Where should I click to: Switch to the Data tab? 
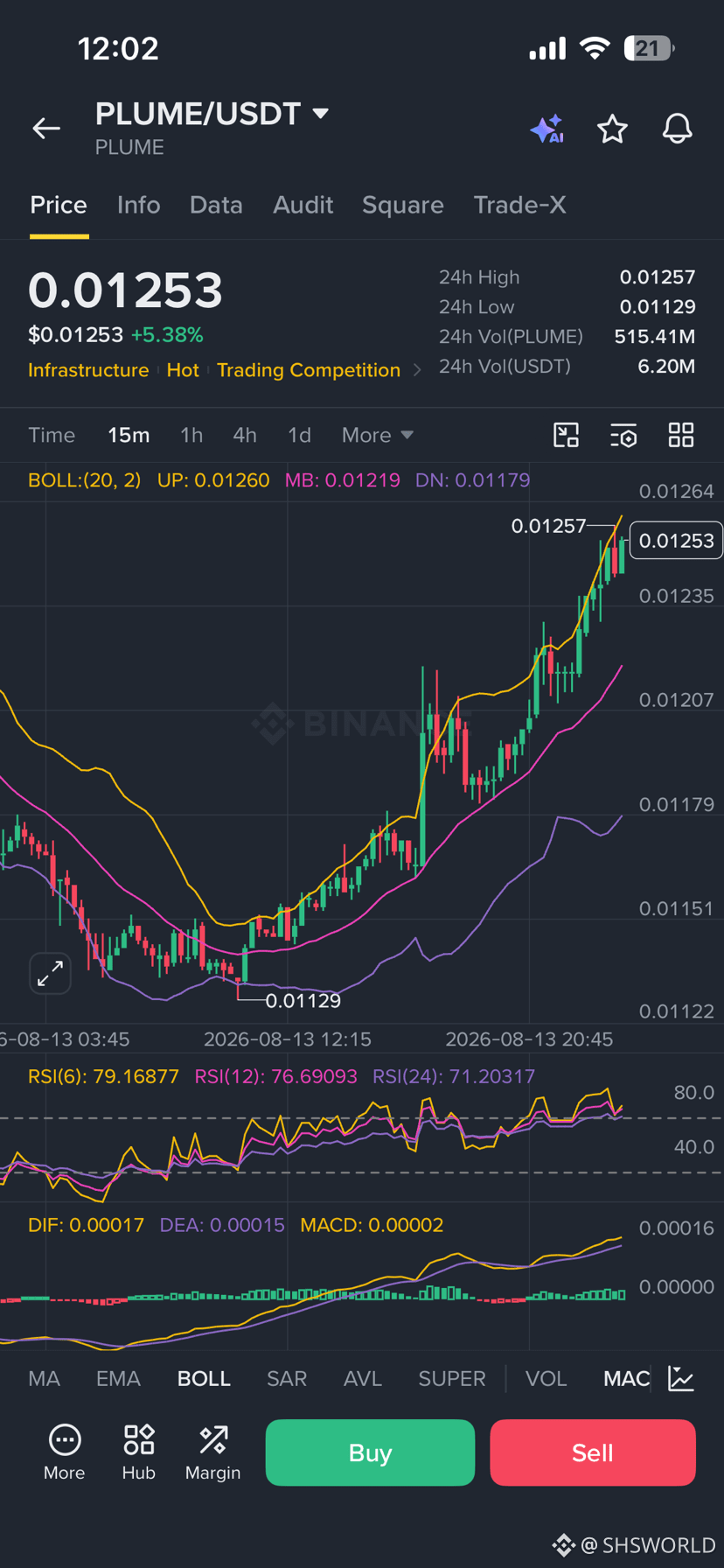[216, 205]
